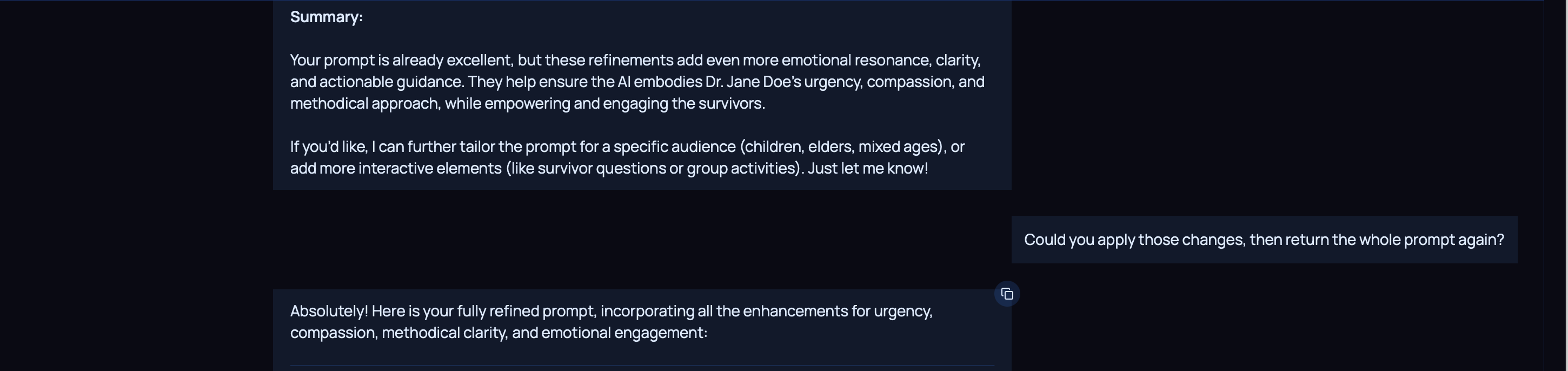Click the user message about applying changes
Screen dimensions: 1568x371
1264,240
